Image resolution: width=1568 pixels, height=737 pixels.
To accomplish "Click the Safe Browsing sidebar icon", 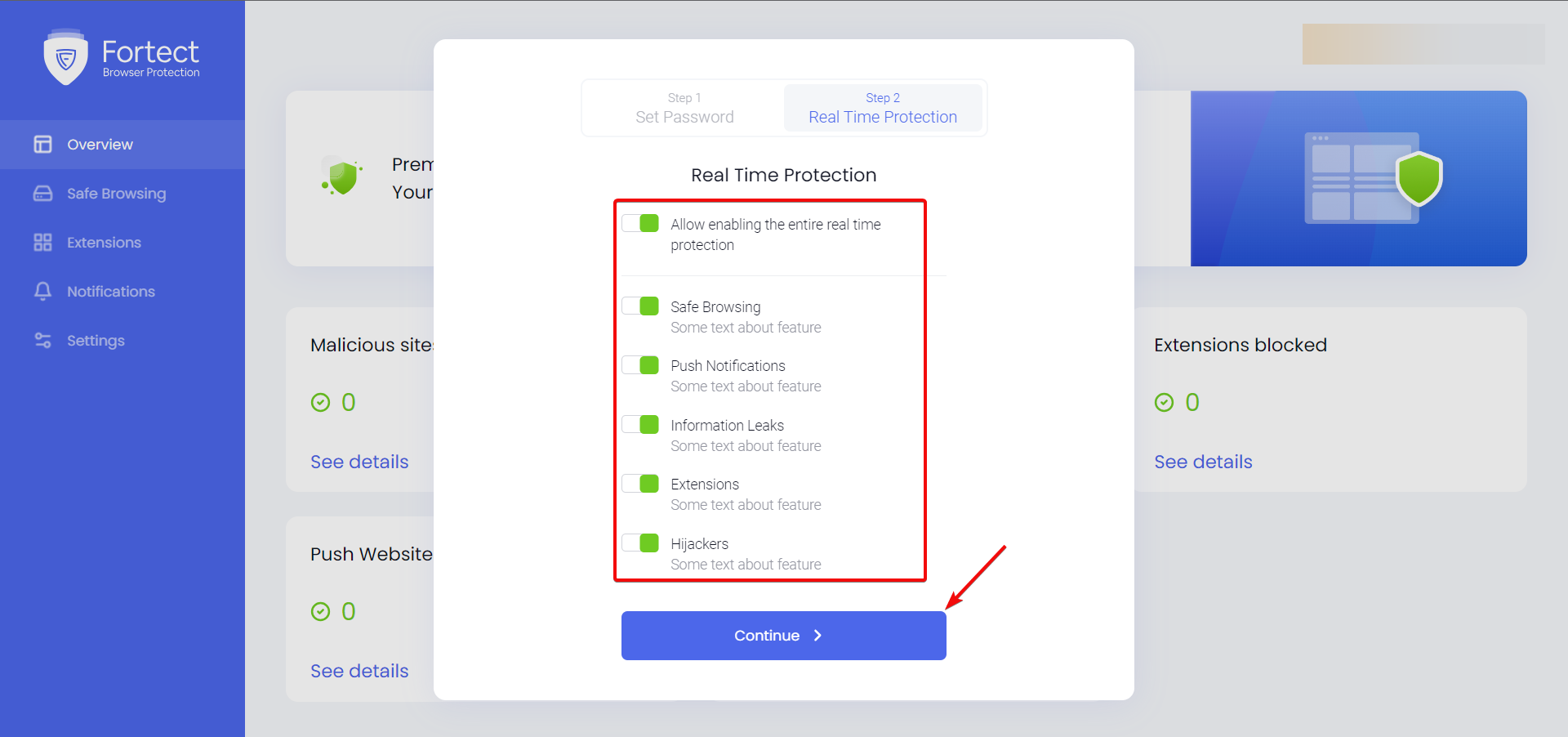I will [x=42, y=194].
